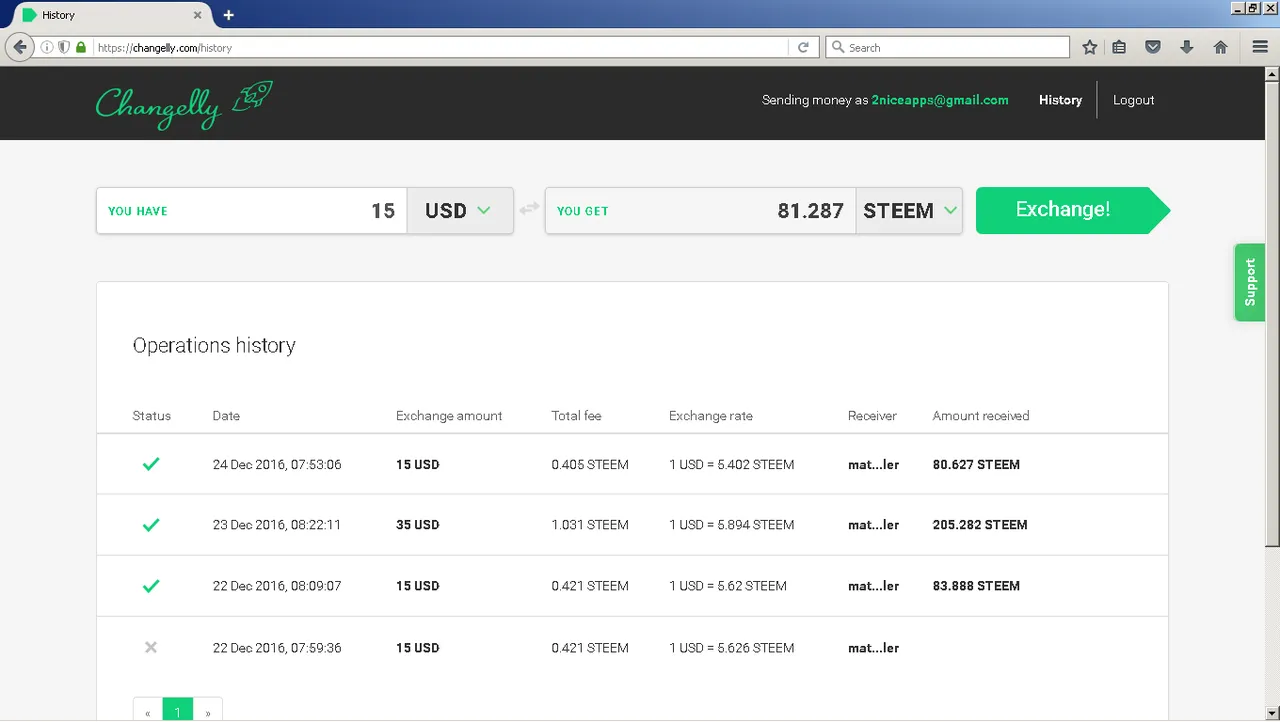Screen dimensions: 1280x722
Task: Open the Support side tab
Action: 1250,282
